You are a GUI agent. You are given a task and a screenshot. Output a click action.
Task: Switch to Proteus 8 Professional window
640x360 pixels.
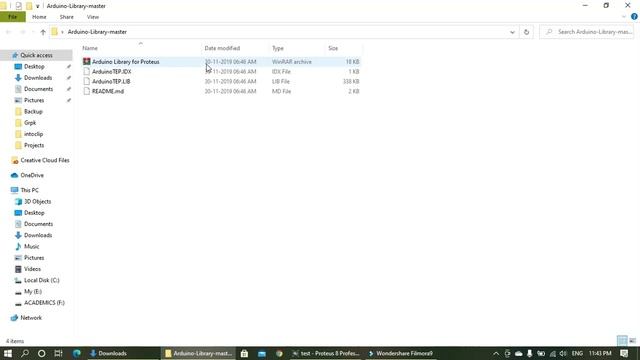pos(326,353)
